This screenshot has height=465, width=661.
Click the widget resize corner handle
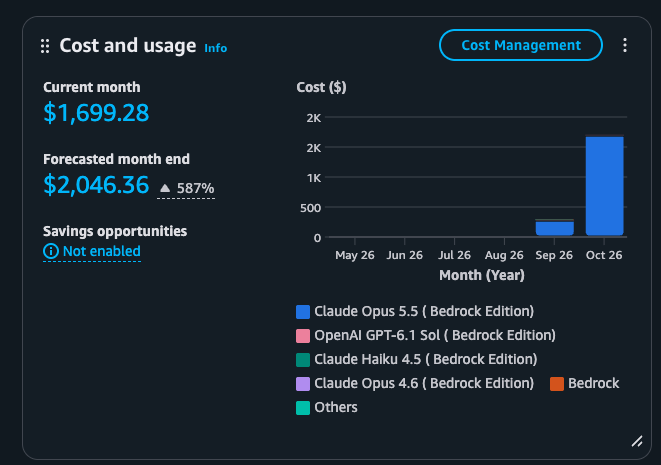(637, 441)
